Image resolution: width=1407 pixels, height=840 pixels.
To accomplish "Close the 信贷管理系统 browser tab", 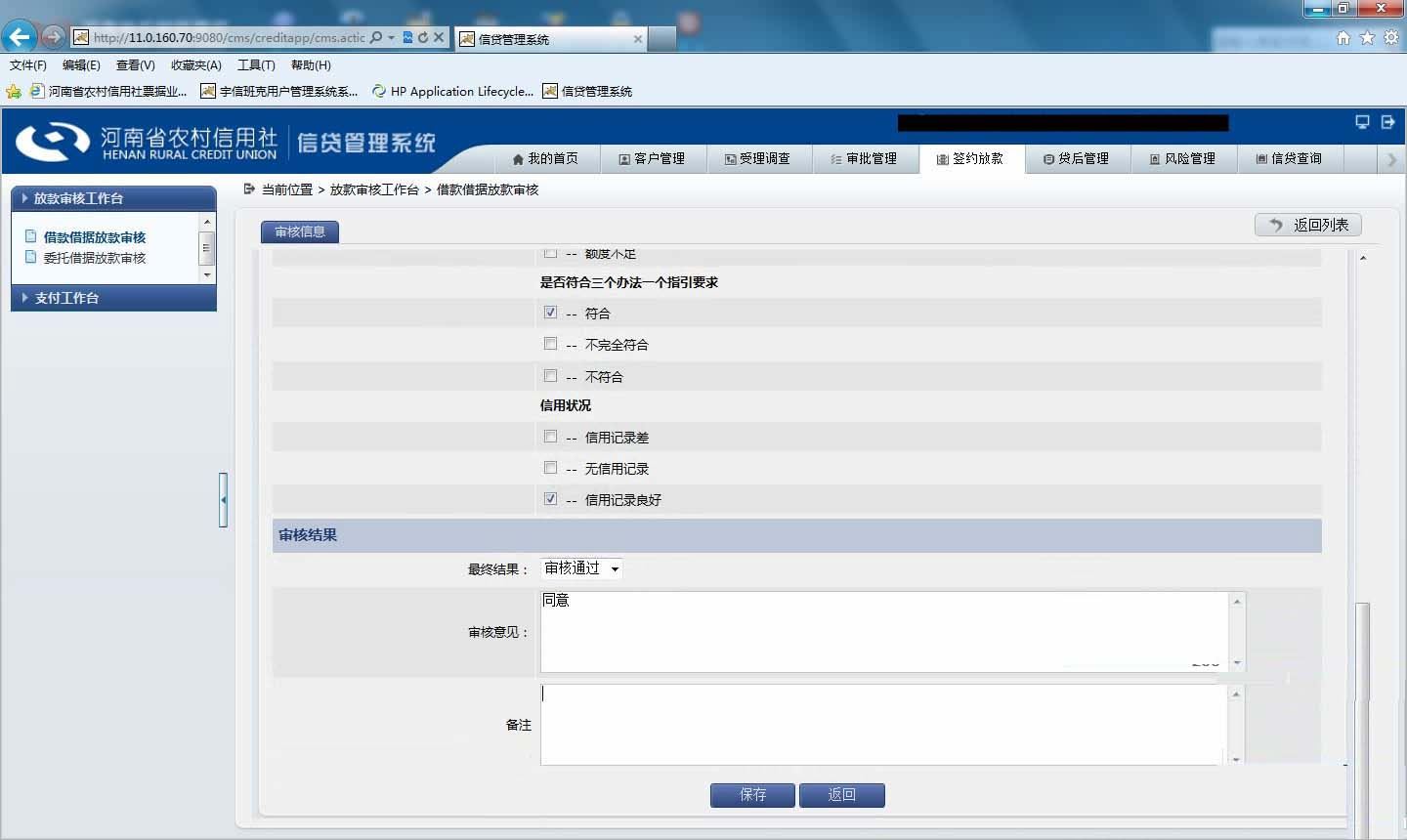I will 638,39.
